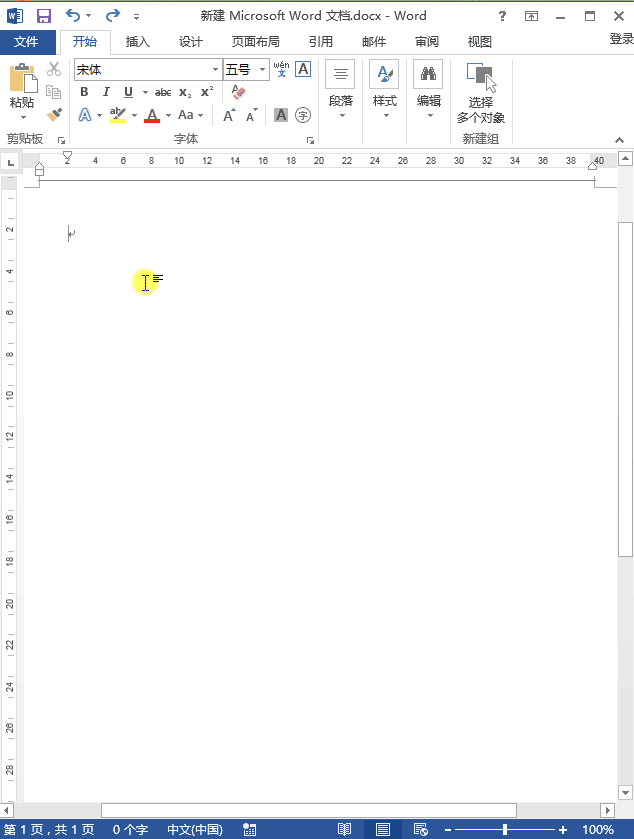634x839 pixels.
Task: Toggle subscript formatting
Action: tap(185, 93)
